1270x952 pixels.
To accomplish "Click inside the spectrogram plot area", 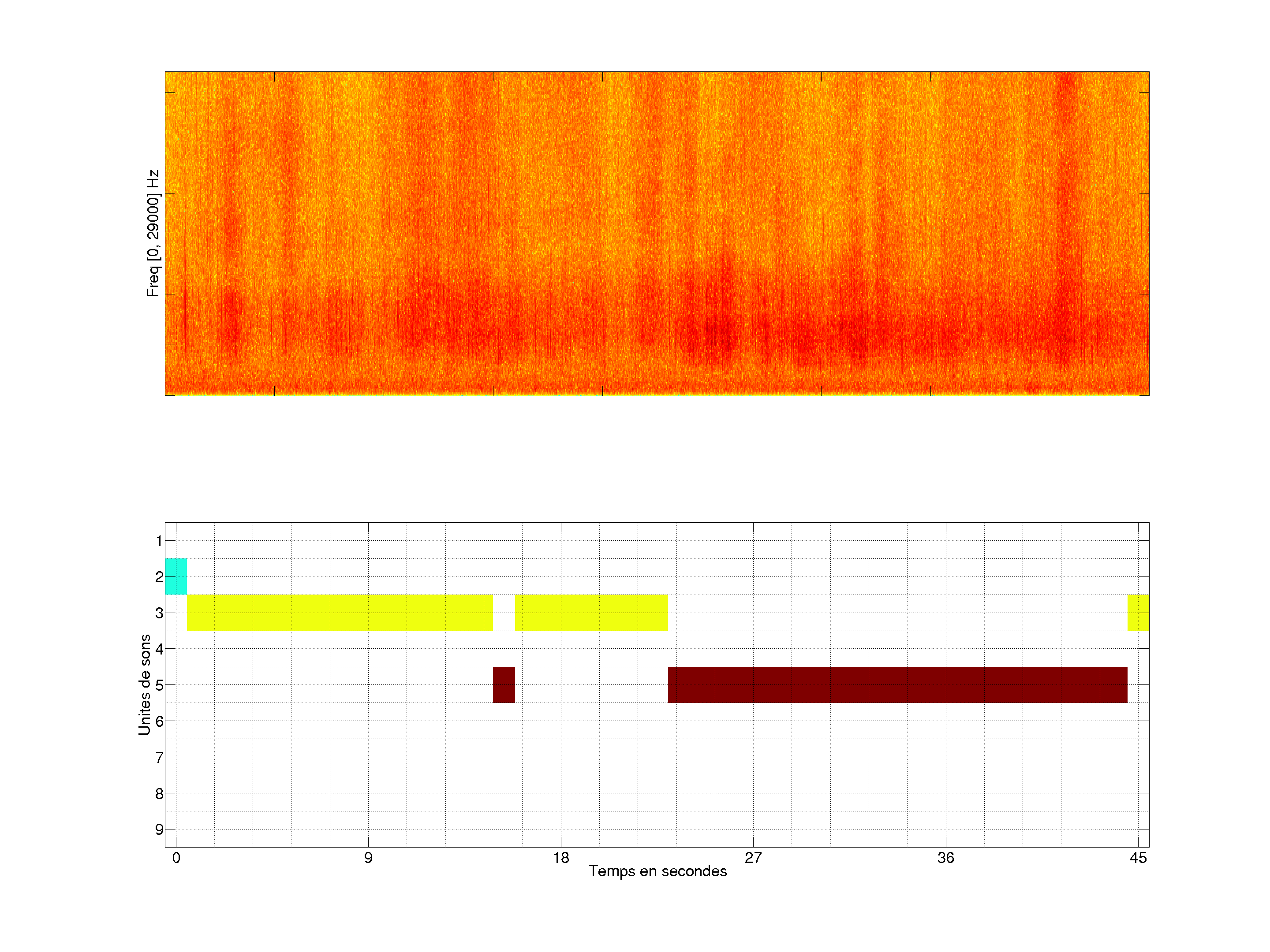I will 657,233.
